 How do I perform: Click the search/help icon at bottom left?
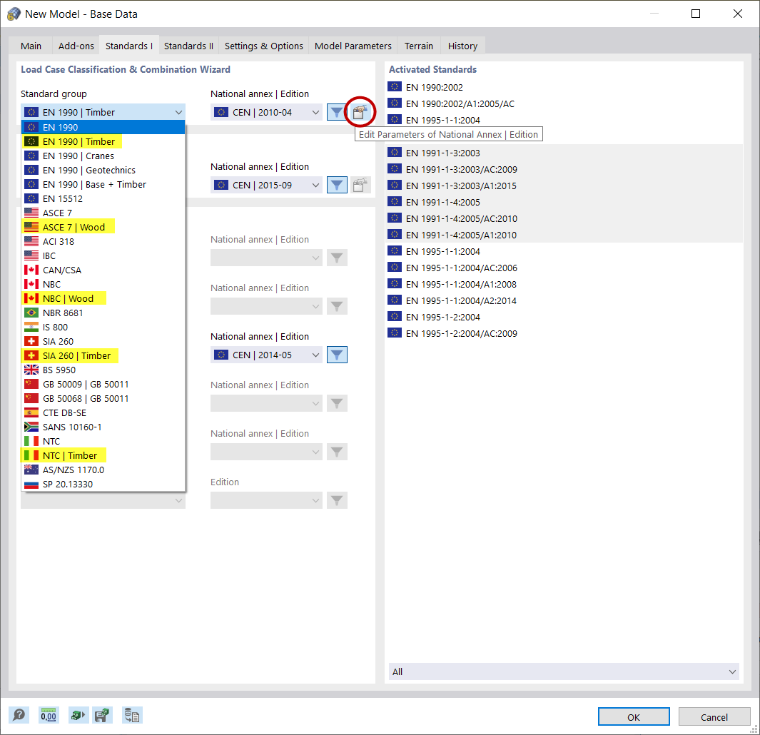19,715
